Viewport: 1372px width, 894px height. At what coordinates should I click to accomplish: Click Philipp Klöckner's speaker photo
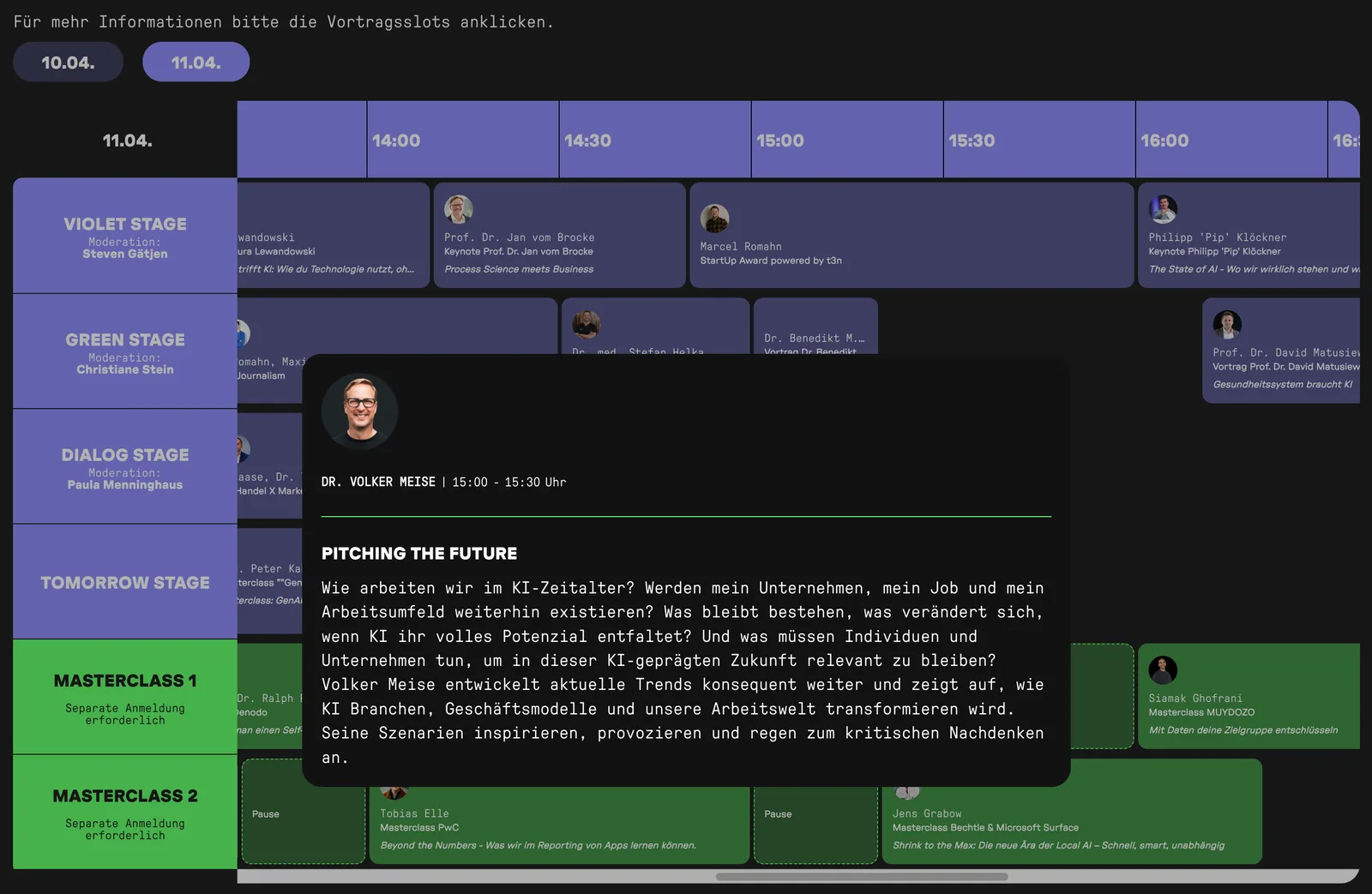(x=1163, y=209)
